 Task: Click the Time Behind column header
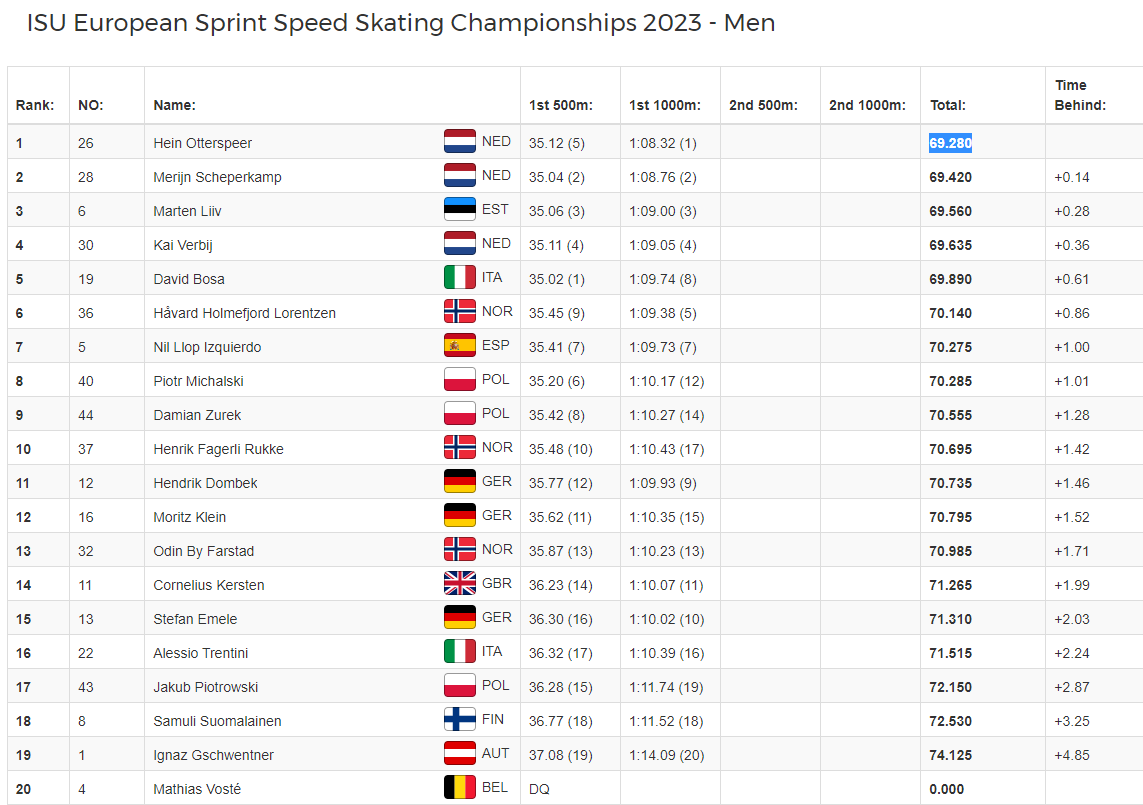pyautogui.click(x=1080, y=95)
